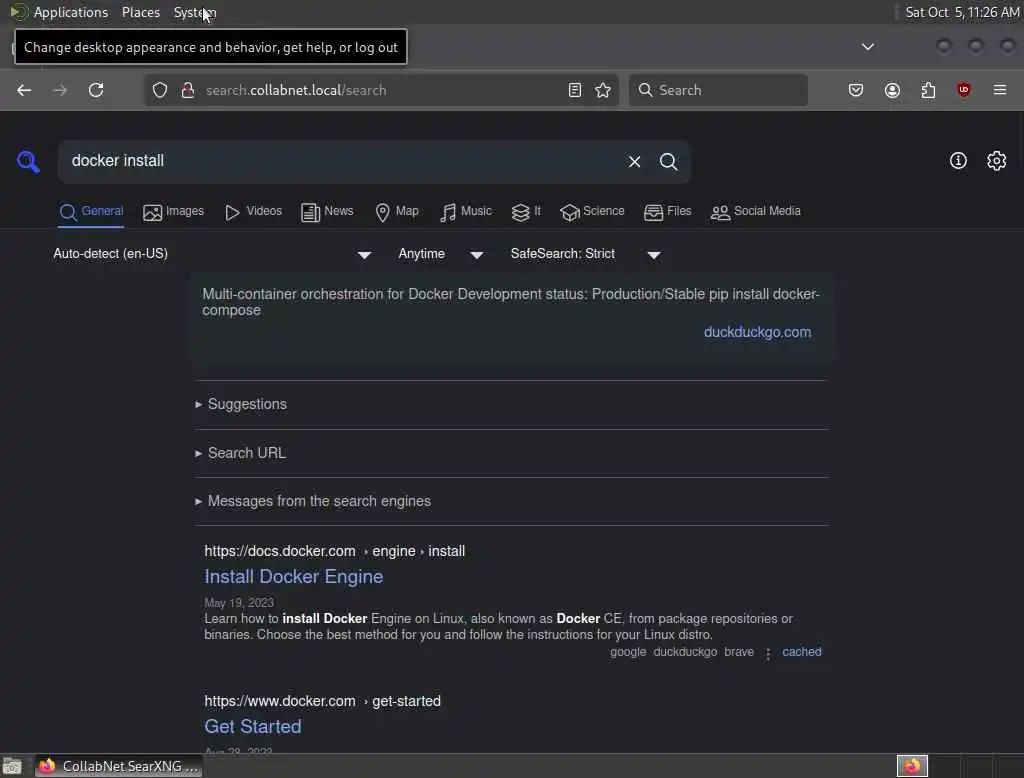This screenshot has height=778, width=1024.
Task: Open the Pocket save icon
Action: tap(856, 90)
